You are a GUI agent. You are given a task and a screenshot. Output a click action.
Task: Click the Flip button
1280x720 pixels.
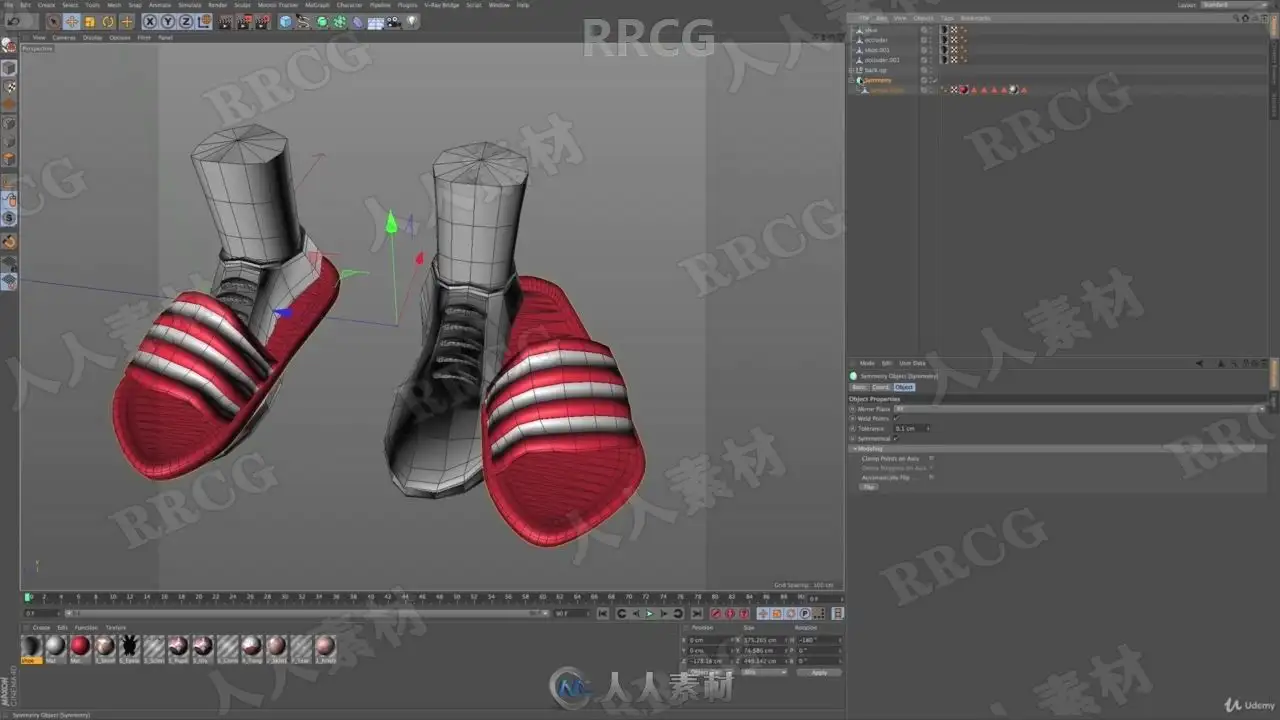[869, 487]
